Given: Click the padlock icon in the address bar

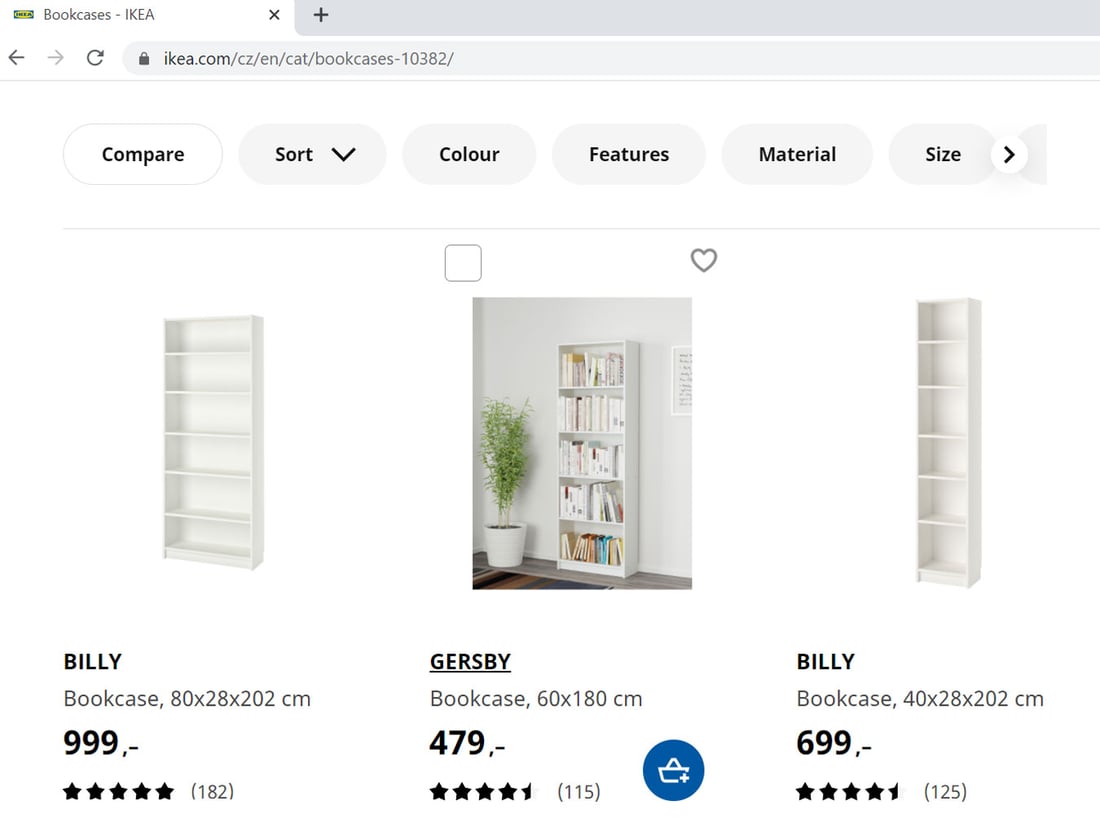Looking at the screenshot, I should point(146,58).
